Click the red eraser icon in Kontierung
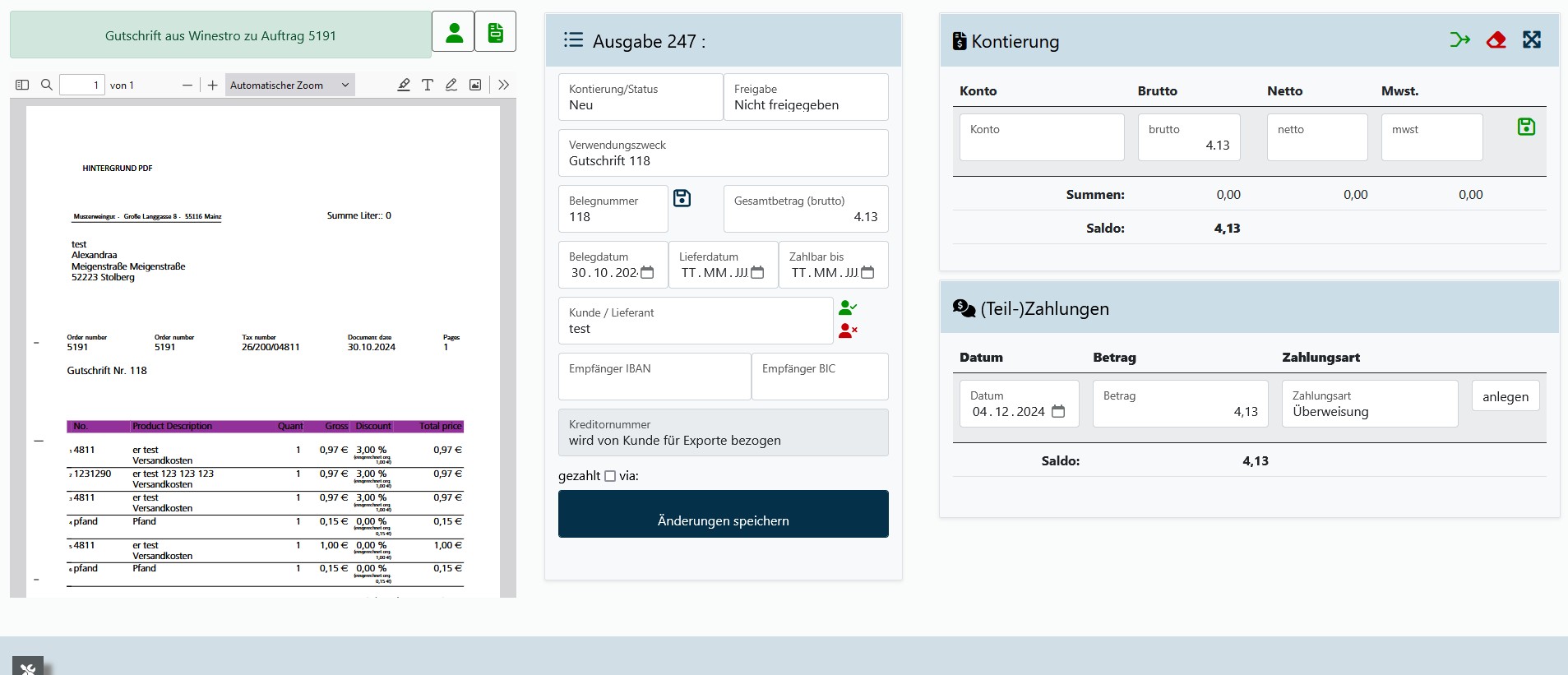 [x=1496, y=40]
